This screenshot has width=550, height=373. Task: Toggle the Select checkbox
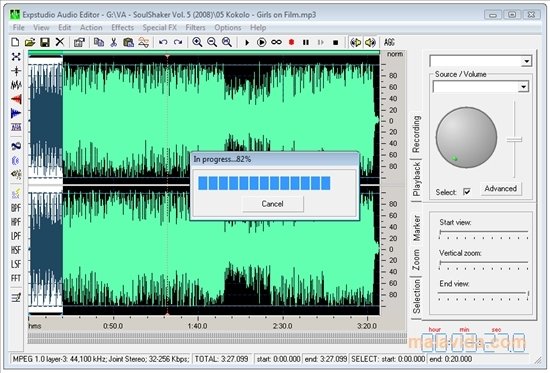point(467,192)
